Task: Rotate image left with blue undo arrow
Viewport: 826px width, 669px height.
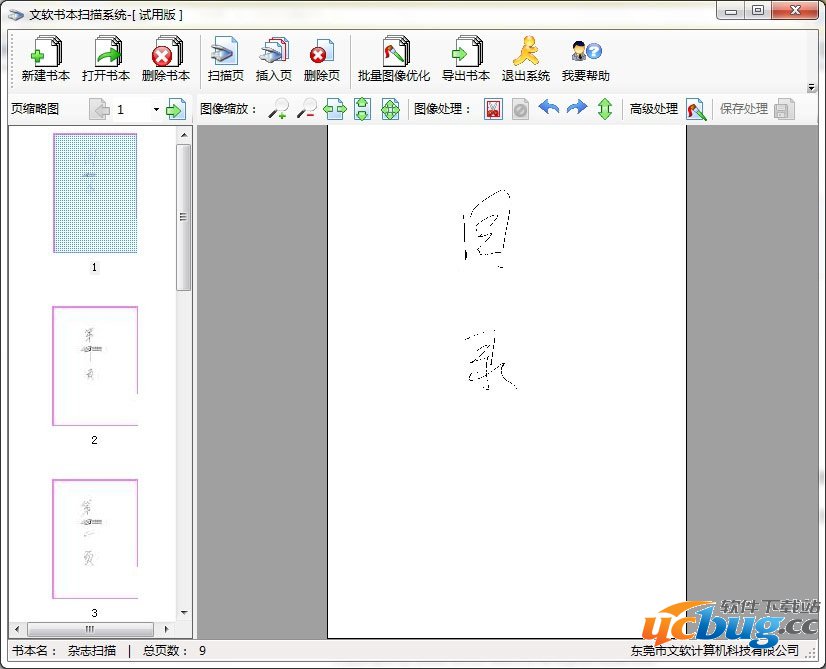Action: (x=549, y=108)
